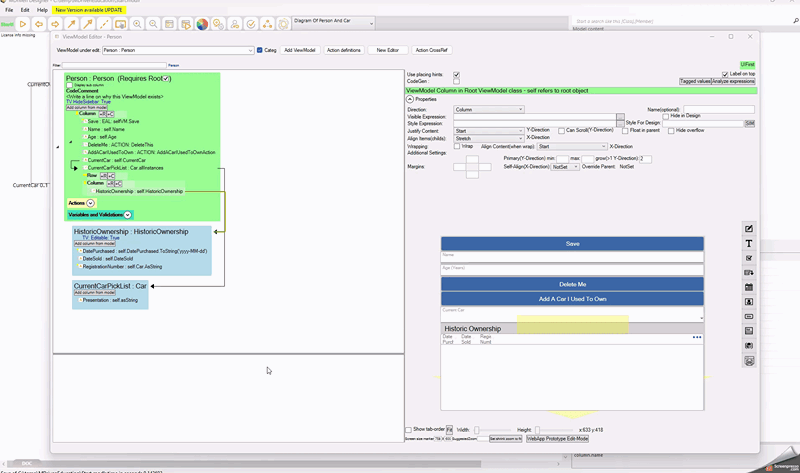
Task: Click the 'Add ViewModel' button
Action: click(300, 50)
